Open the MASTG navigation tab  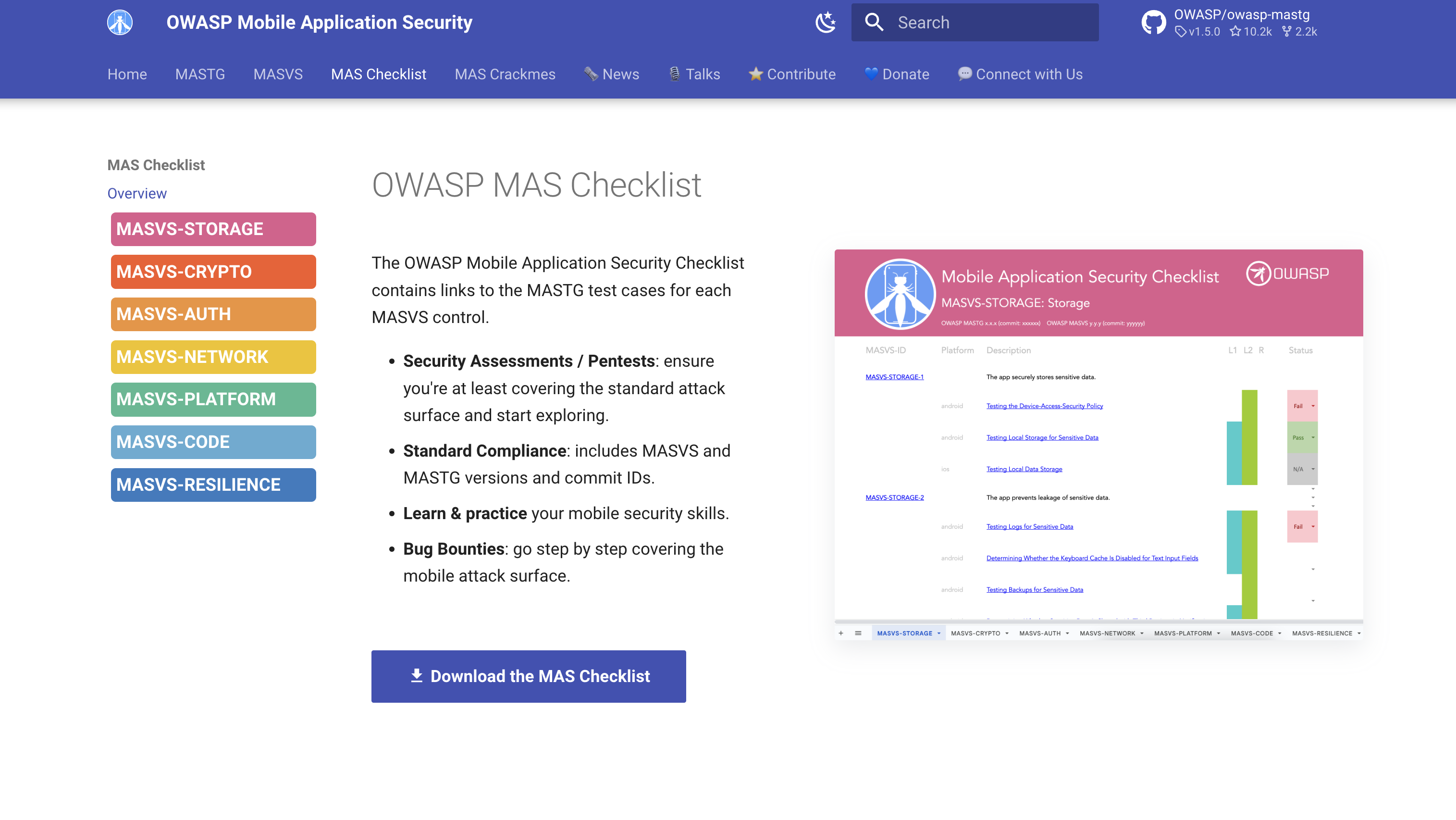[x=200, y=74]
